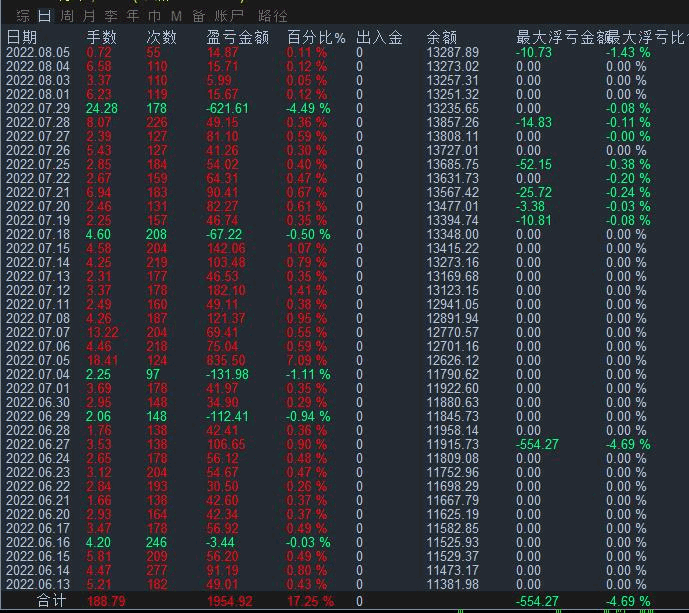Click the M tab
The image size is (689, 613).
tap(177, 16)
